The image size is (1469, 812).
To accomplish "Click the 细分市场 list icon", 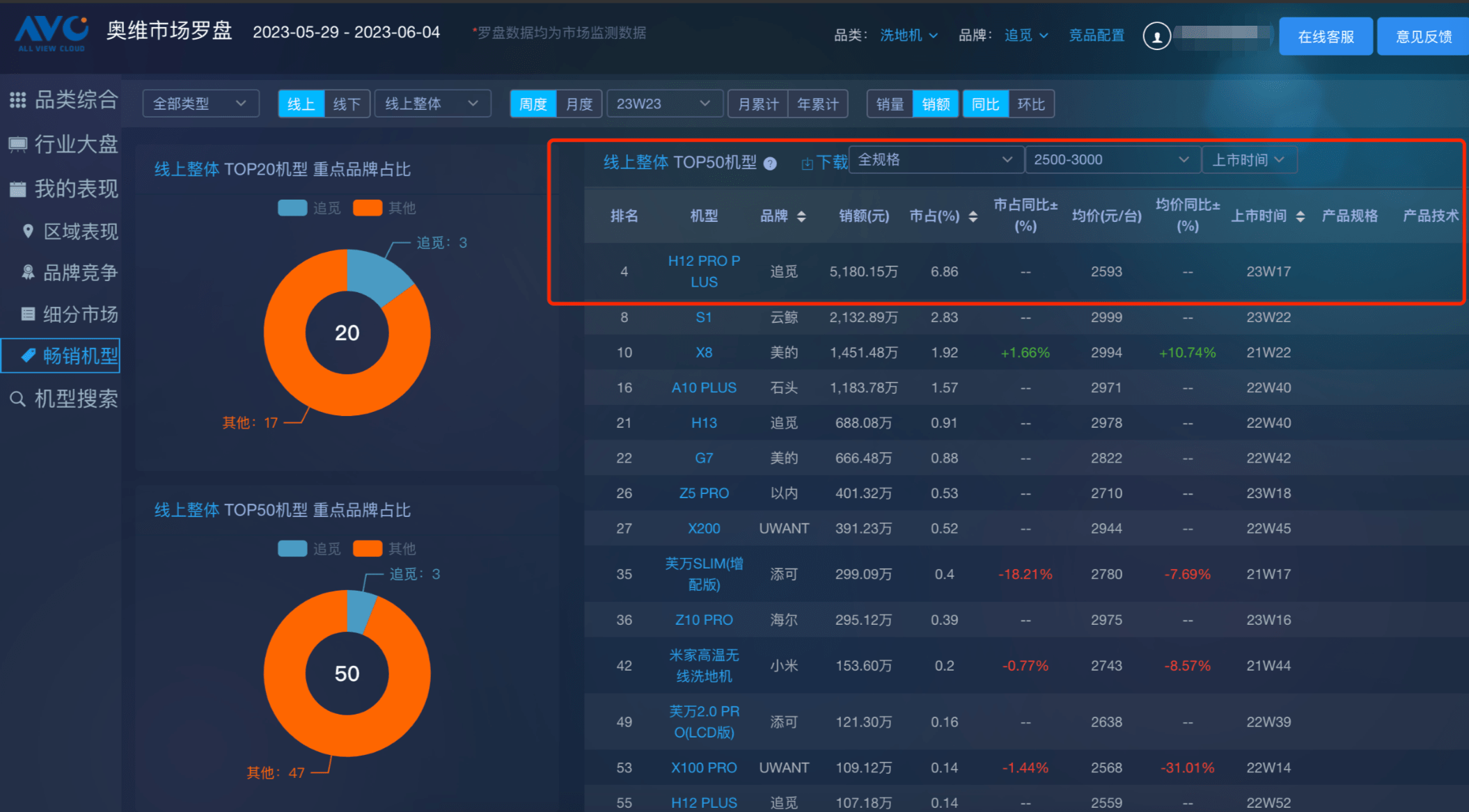I will point(28,314).
